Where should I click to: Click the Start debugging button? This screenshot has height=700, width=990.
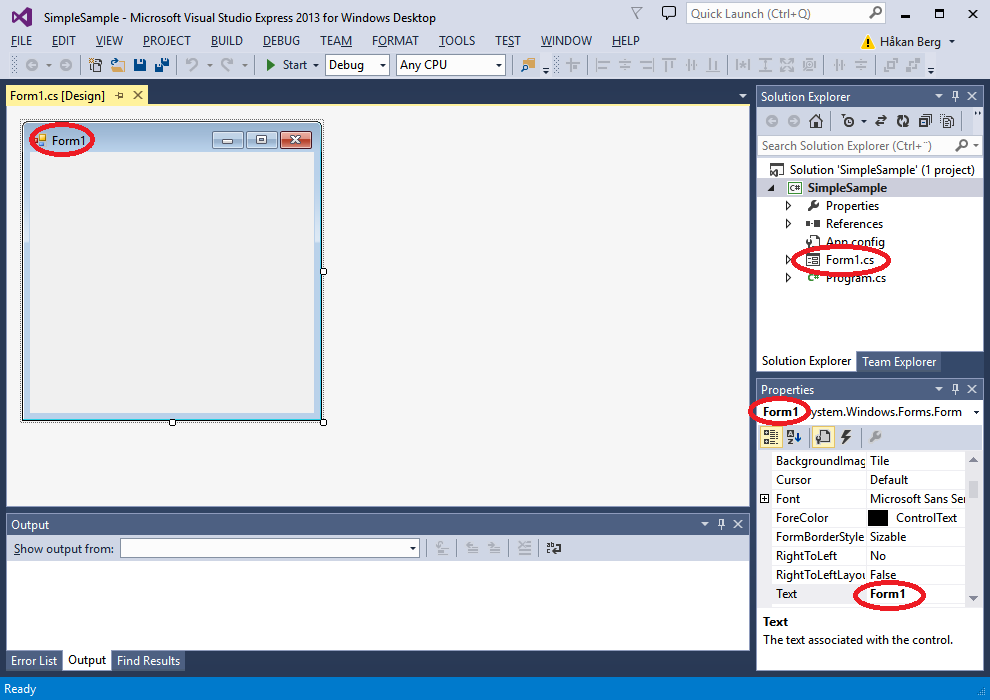pyautogui.click(x=287, y=65)
